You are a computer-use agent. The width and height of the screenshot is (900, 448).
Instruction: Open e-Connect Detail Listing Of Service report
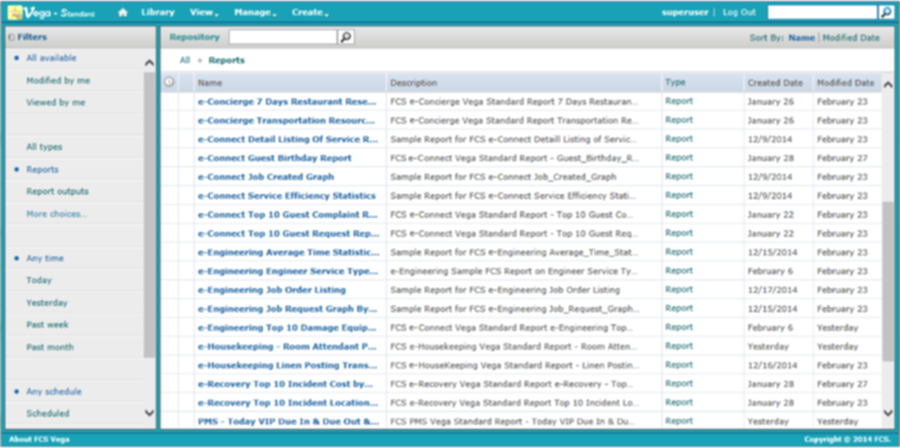(287, 139)
